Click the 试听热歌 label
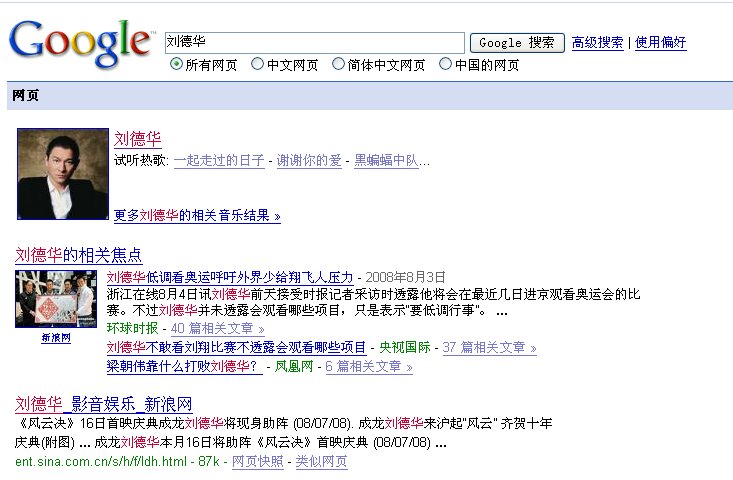 point(141,161)
